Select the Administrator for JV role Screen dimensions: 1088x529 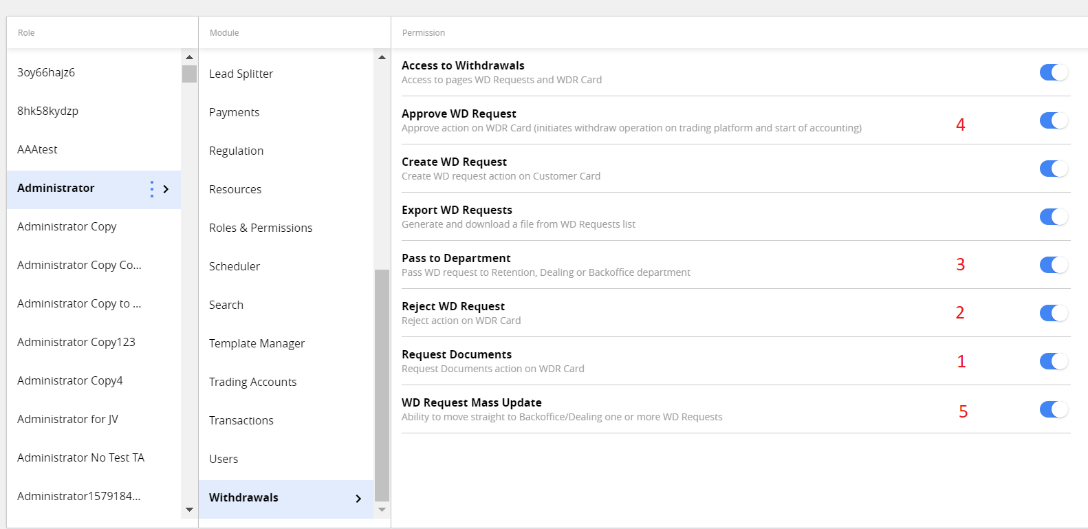click(x=94, y=419)
